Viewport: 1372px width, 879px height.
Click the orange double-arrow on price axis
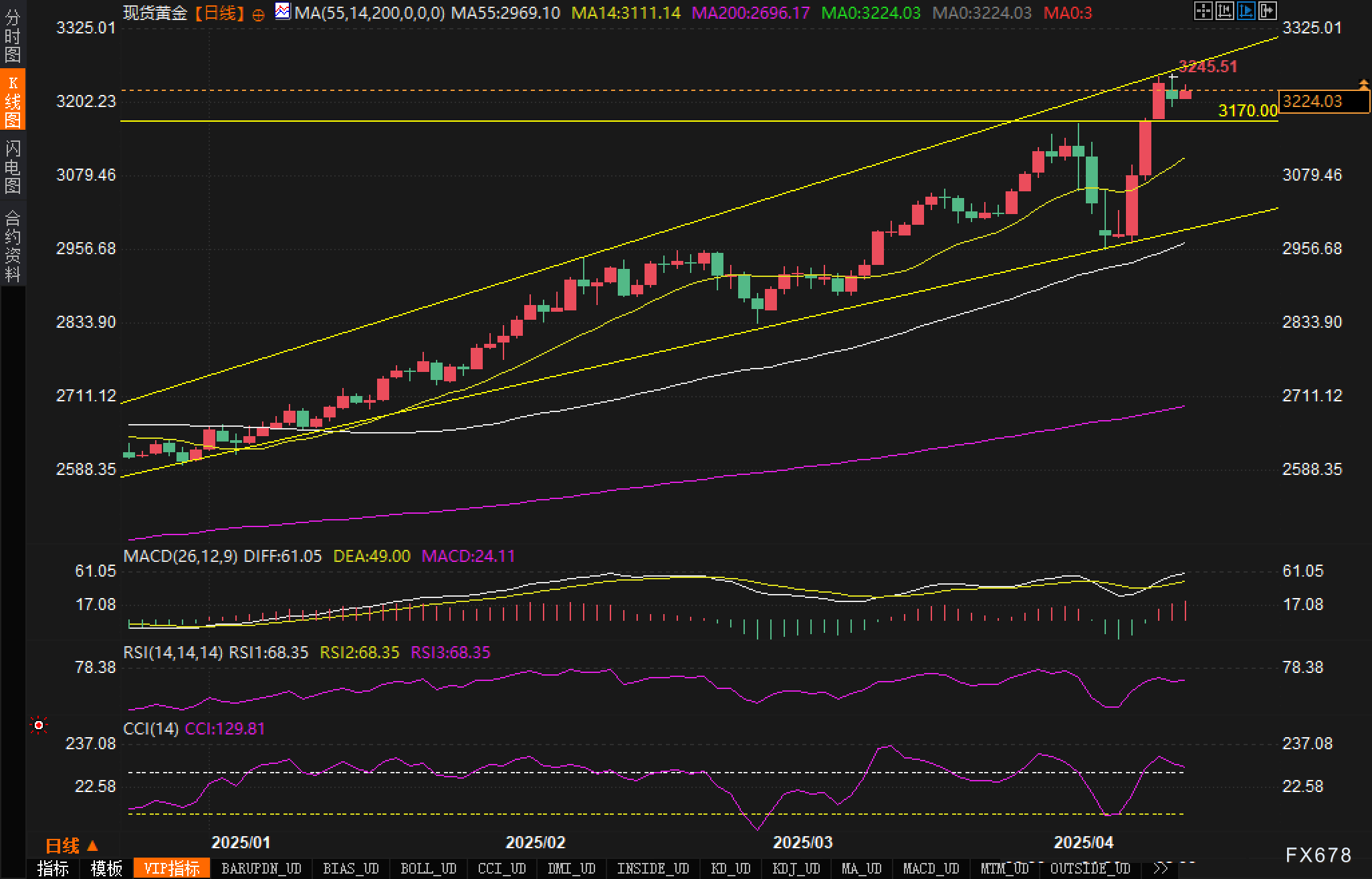click(1363, 84)
